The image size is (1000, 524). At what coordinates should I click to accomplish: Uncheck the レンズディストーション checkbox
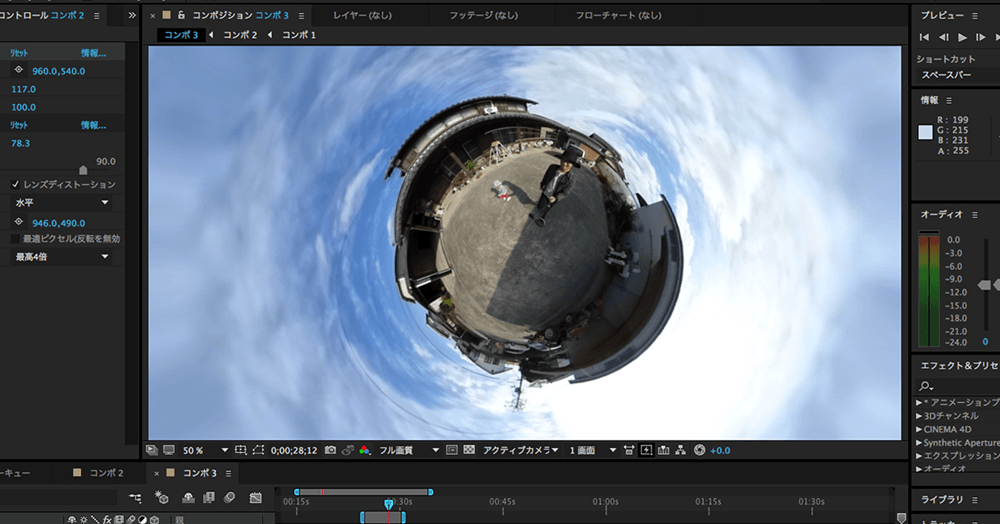tap(15, 185)
